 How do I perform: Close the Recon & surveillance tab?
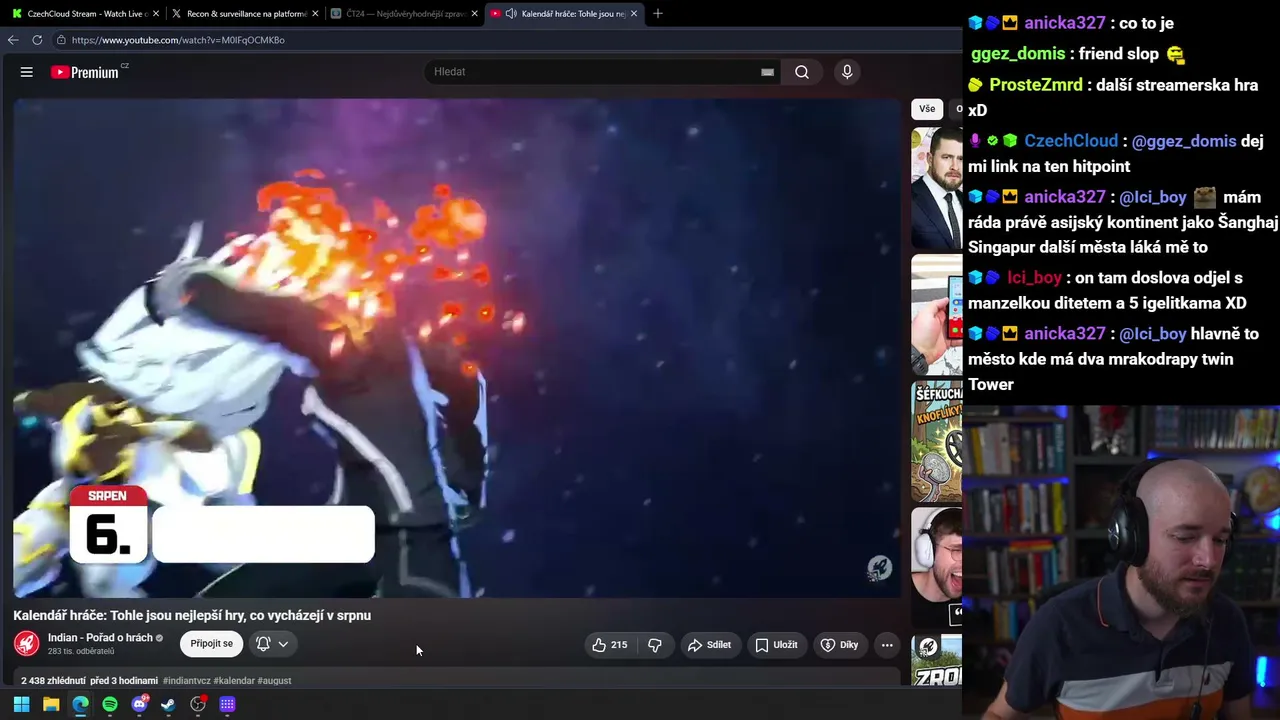pos(315,14)
